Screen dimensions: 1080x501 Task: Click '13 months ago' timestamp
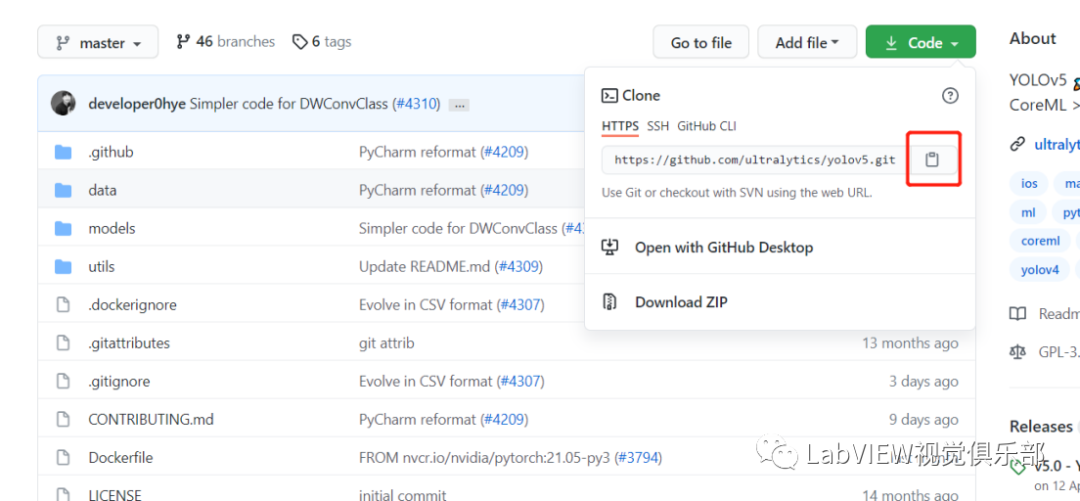[910, 342]
